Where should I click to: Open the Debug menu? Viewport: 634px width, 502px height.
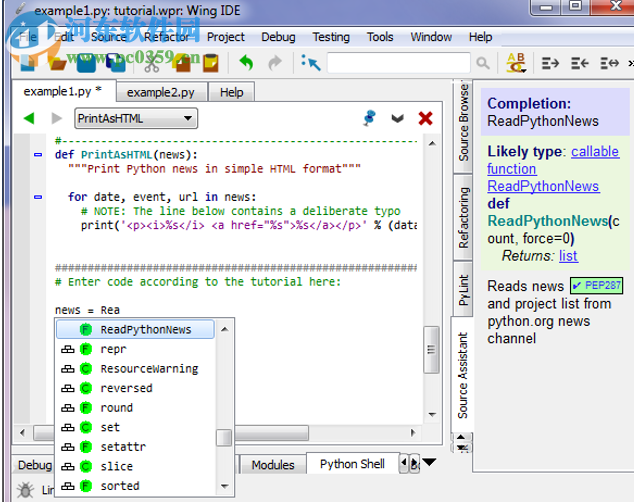click(278, 37)
